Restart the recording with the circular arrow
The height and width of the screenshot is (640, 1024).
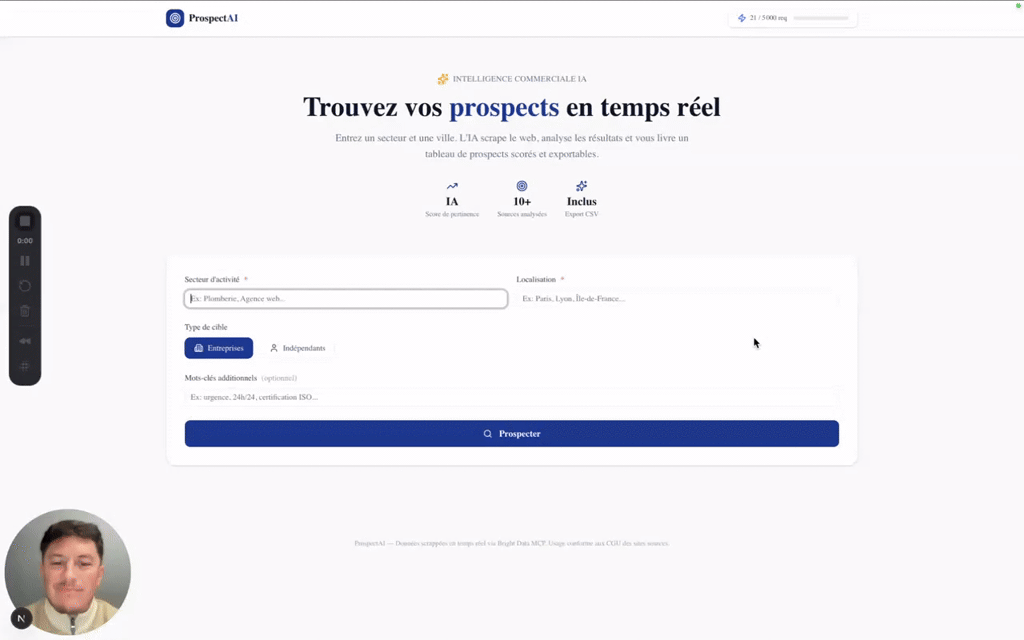click(x=25, y=286)
